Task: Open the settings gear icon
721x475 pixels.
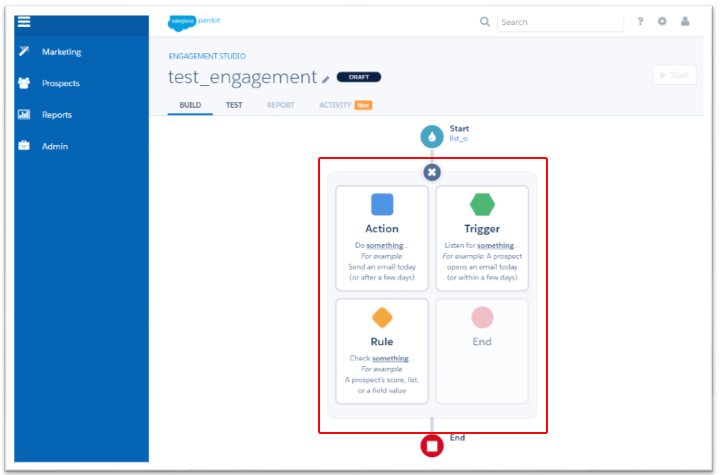Action: (662, 22)
